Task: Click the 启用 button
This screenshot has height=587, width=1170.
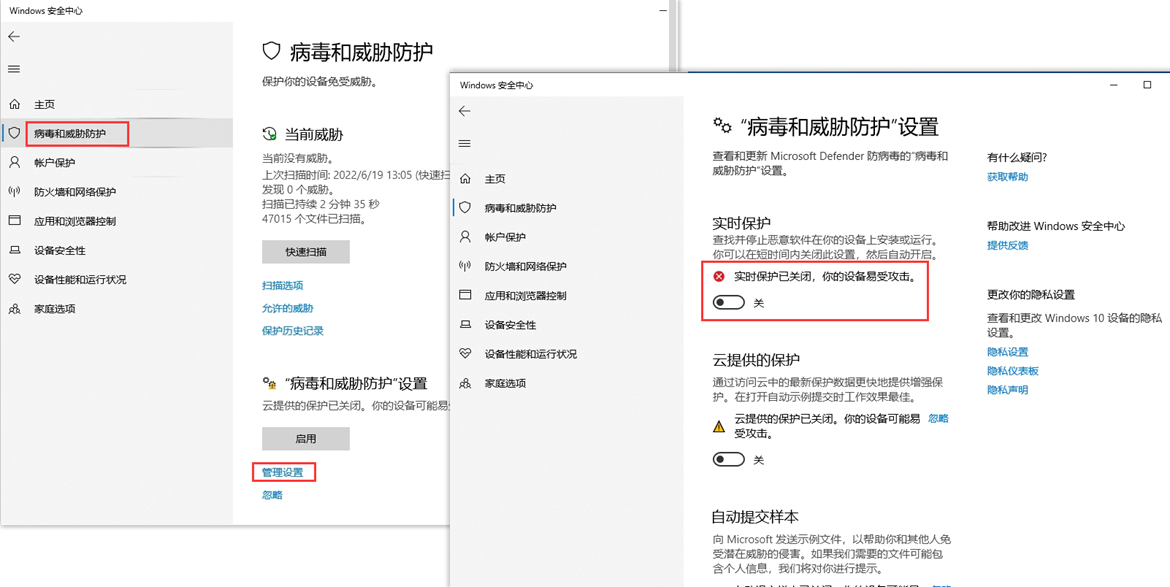Action: click(x=306, y=439)
